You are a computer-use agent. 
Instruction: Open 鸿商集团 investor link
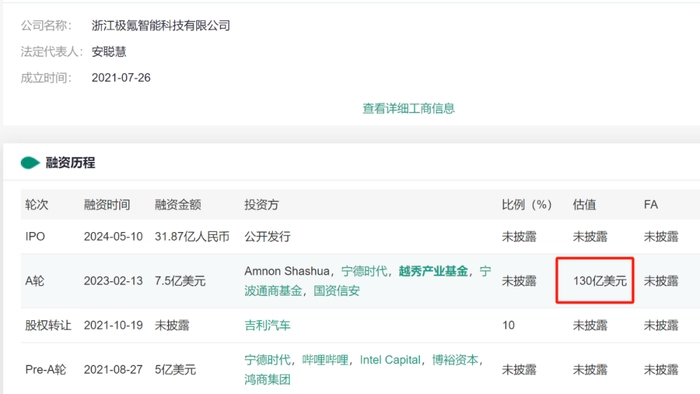tap(267, 380)
